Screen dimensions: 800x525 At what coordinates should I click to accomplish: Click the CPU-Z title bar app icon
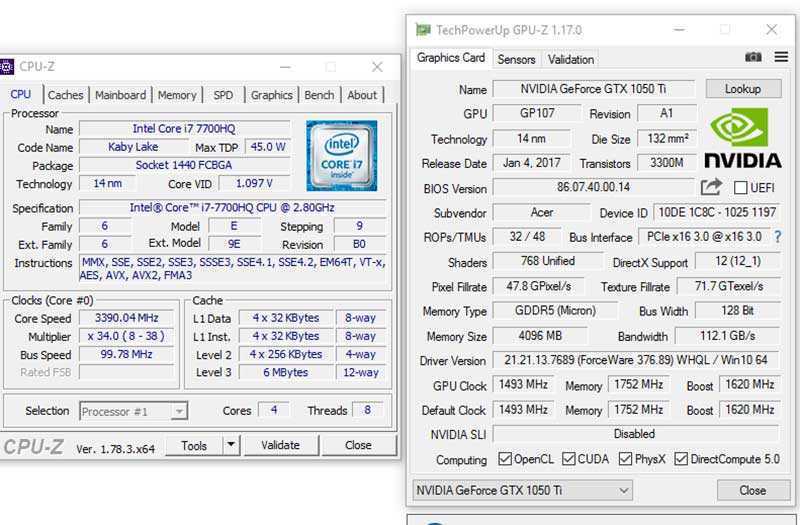[7, 67]
